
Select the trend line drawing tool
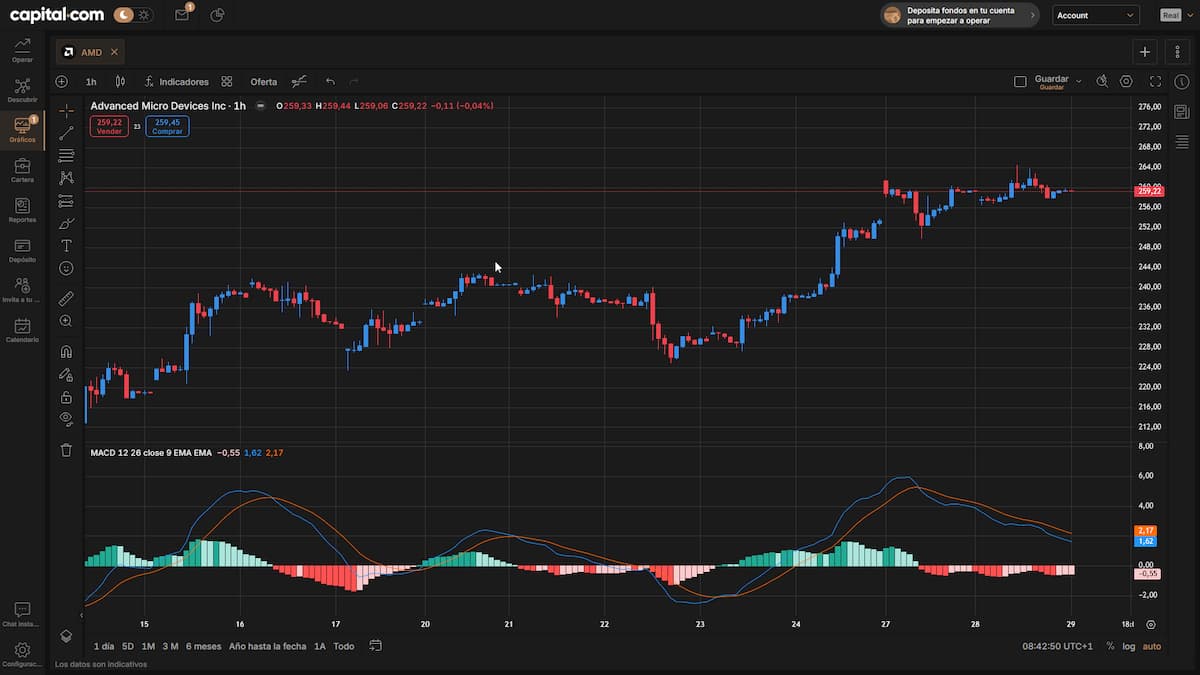[x=66, y=131]
